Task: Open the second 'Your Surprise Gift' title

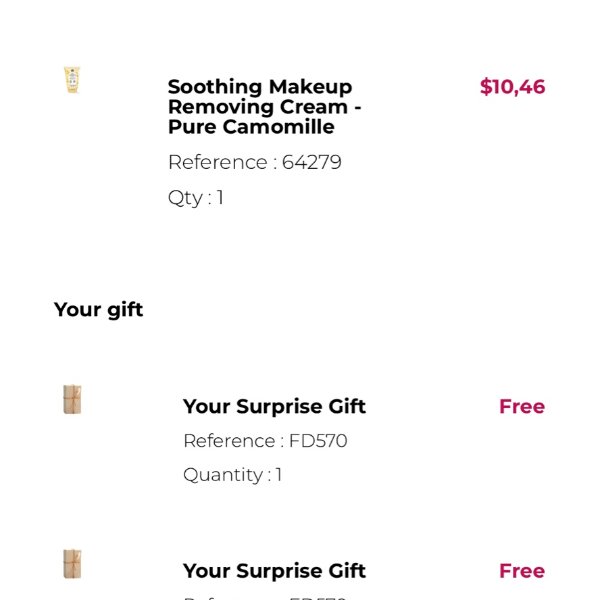Action: point(274,571)
